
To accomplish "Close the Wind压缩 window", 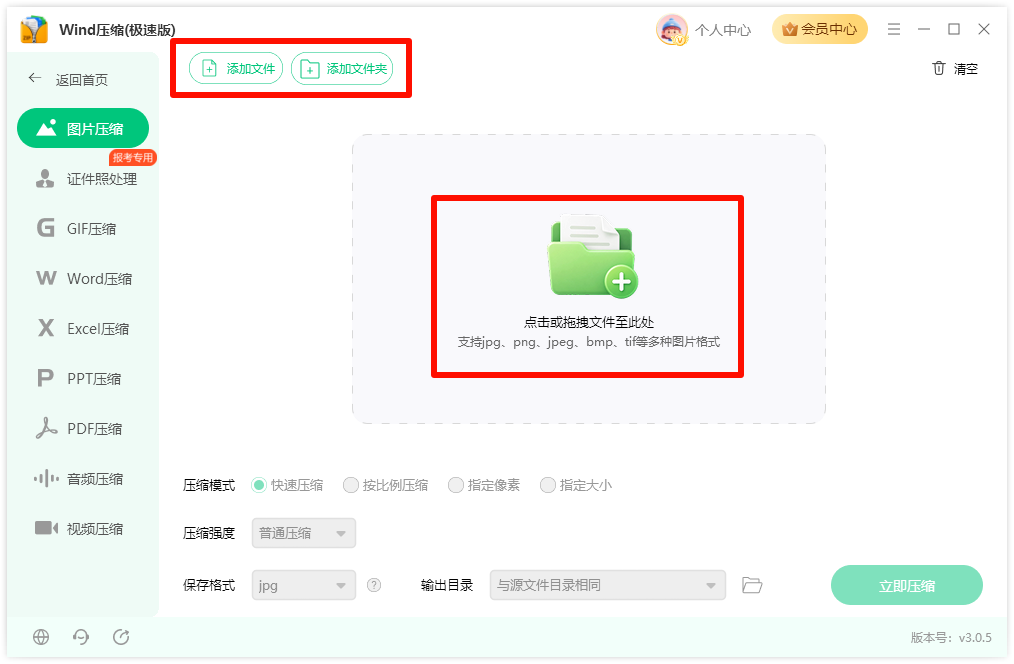I will (984, 29).
